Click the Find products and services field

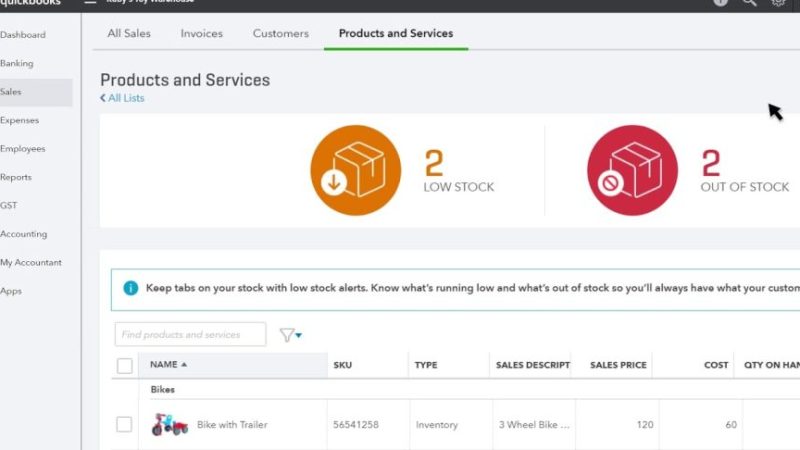(x=190, y=334)
